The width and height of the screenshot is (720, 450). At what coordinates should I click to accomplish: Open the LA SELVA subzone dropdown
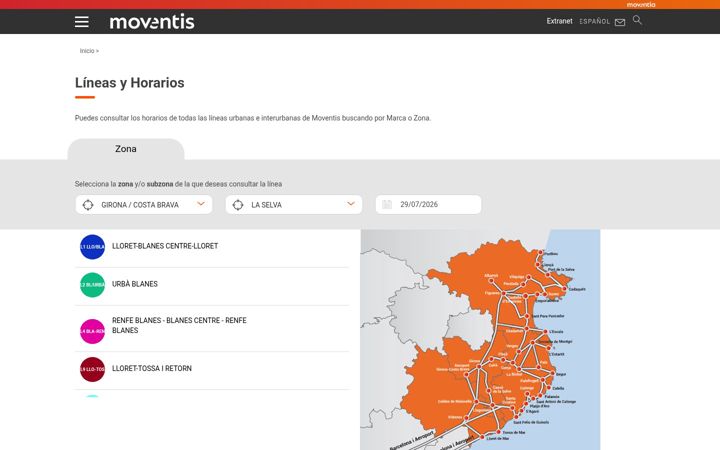(294, 205)
